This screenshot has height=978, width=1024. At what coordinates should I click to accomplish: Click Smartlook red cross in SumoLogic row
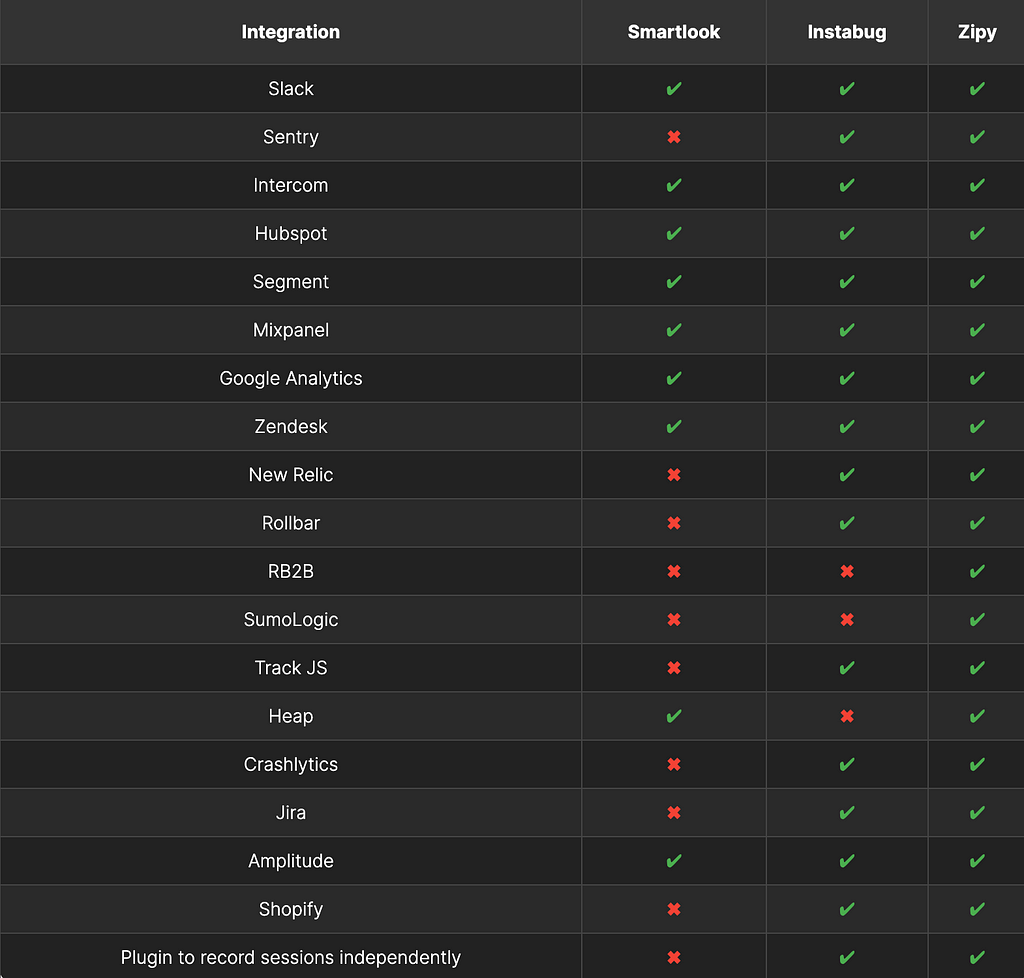(673, 620)
